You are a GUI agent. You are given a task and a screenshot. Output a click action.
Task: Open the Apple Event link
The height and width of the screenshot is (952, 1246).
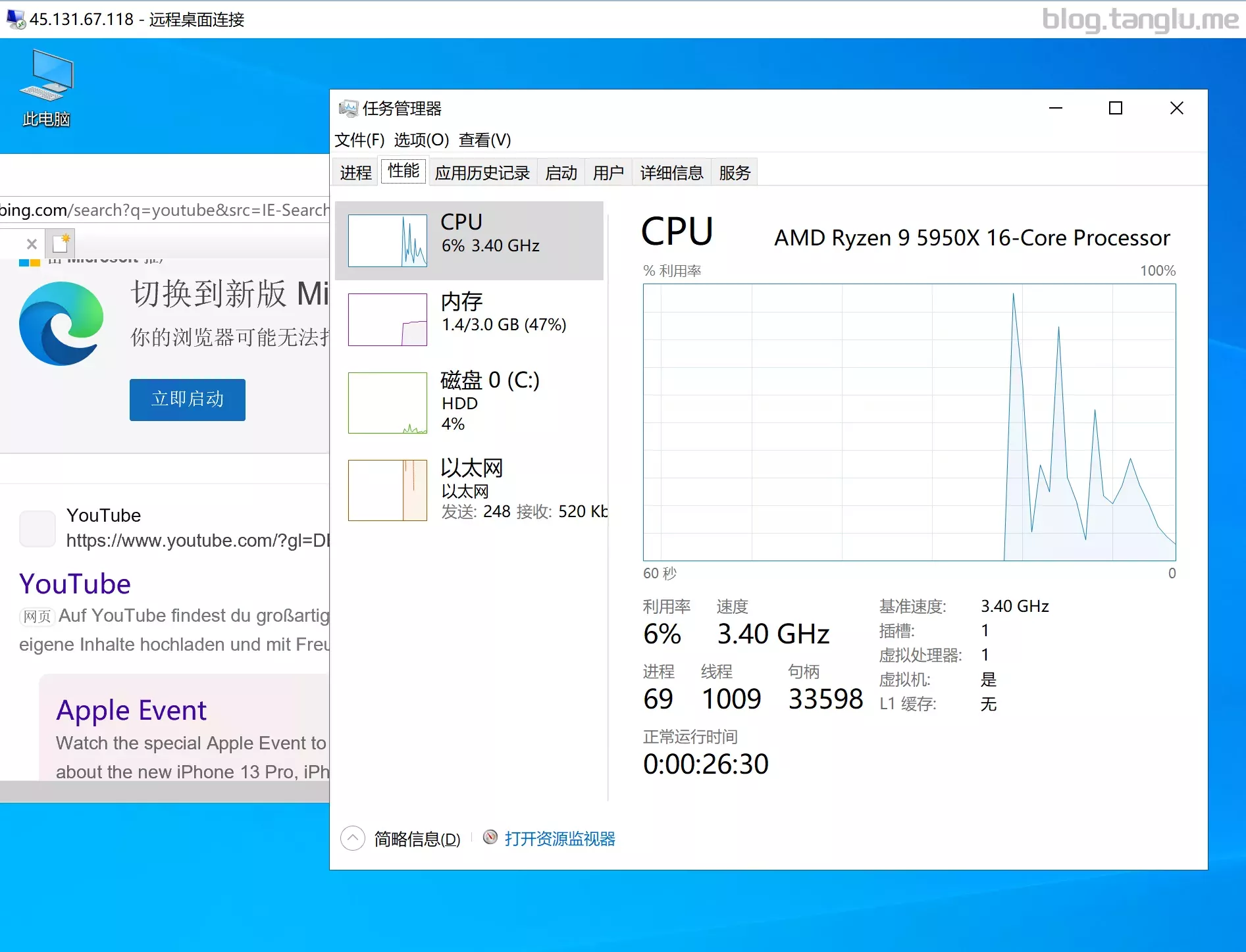coord(131,710)
